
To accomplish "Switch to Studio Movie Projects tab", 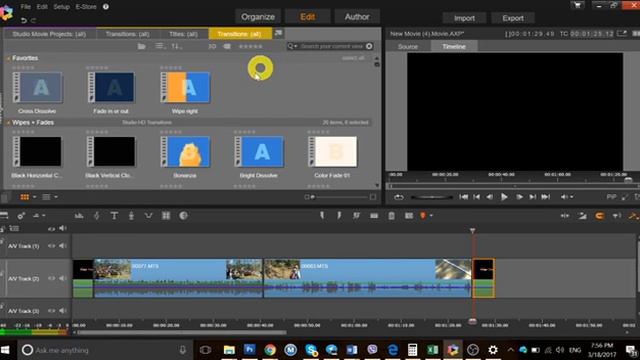I will [x=49, y=34].
